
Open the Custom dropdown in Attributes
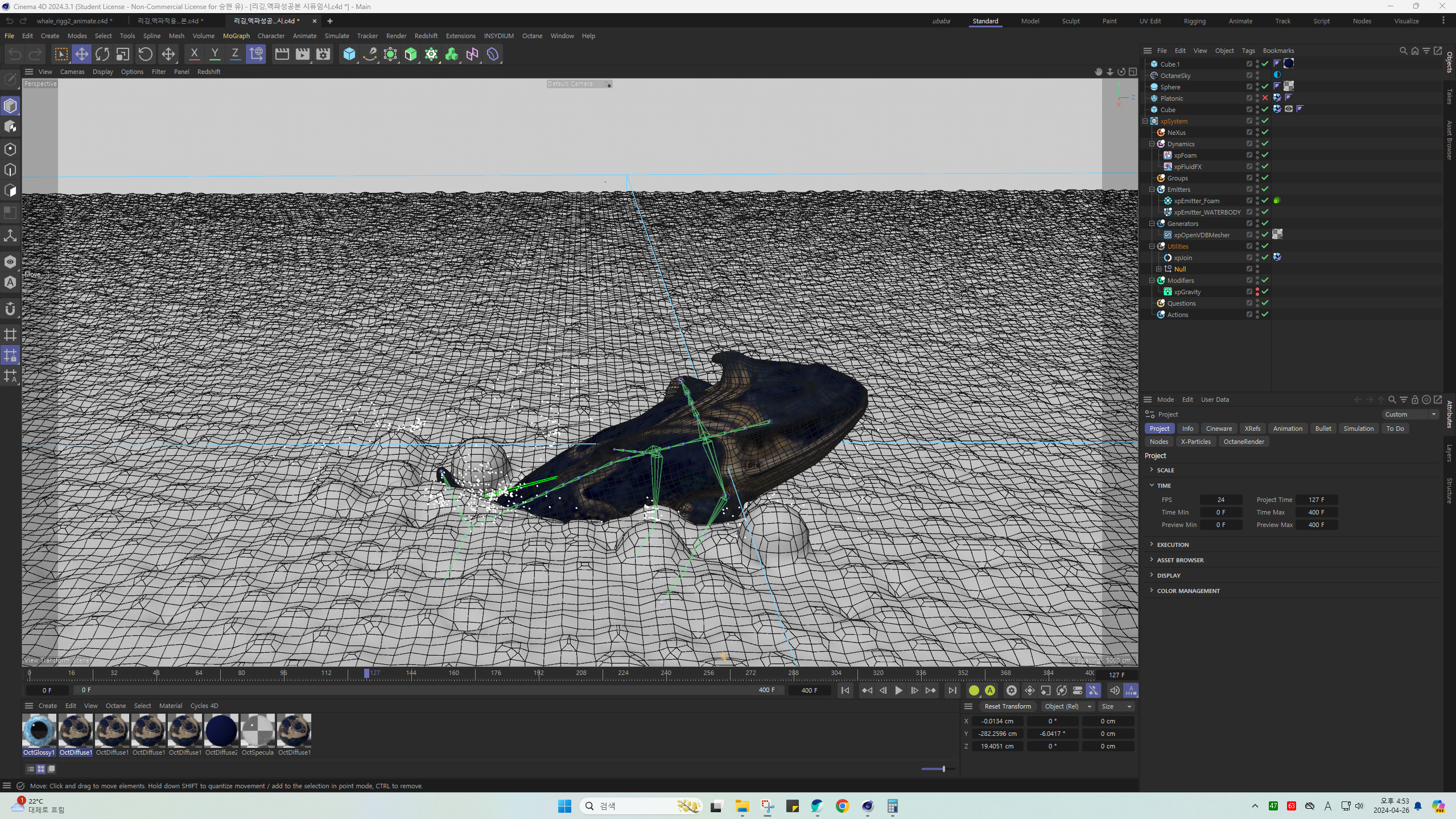point(1409,414)
